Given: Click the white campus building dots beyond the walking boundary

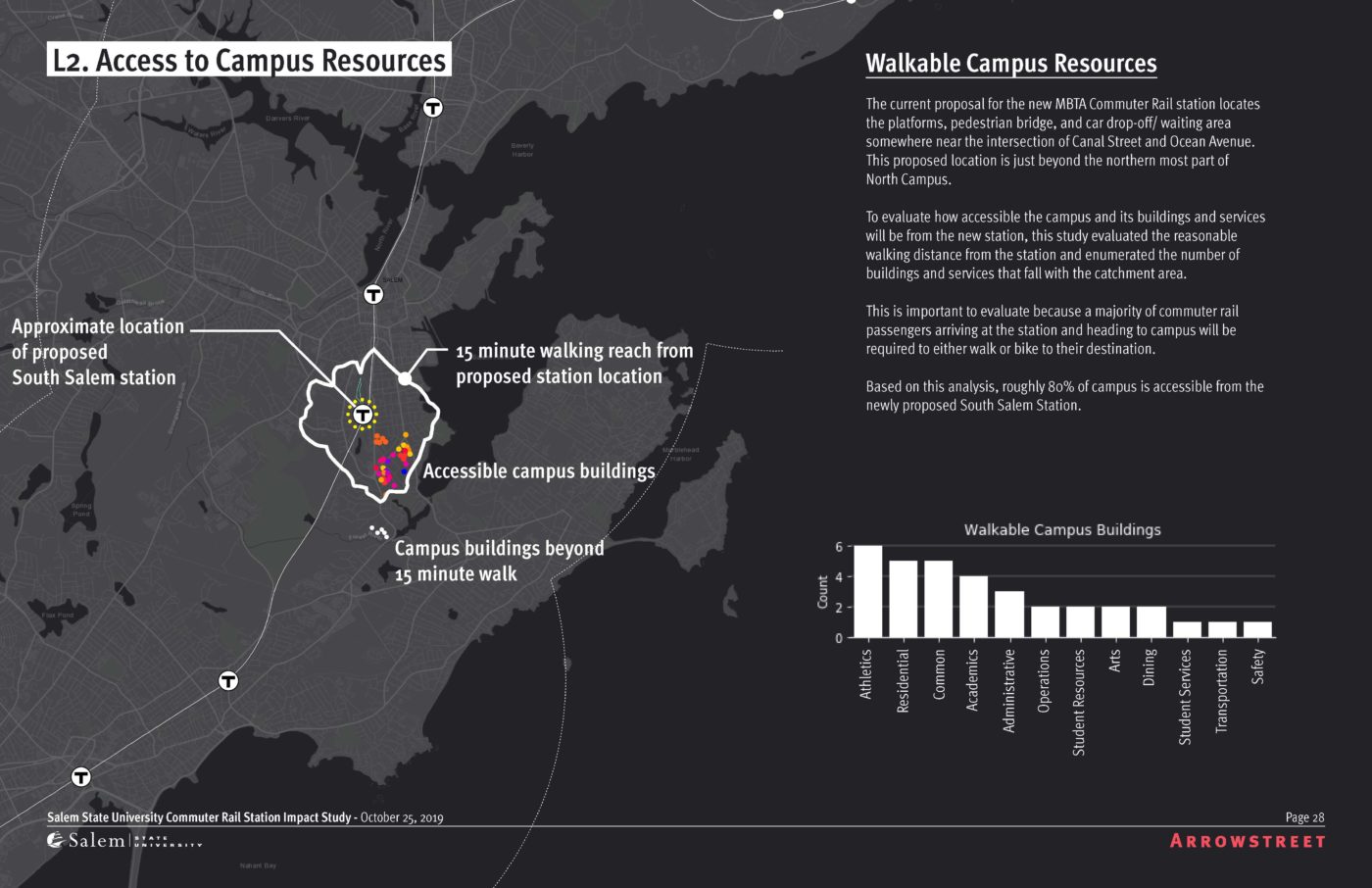Looking at the screenshot, I should tap(378, 532).
